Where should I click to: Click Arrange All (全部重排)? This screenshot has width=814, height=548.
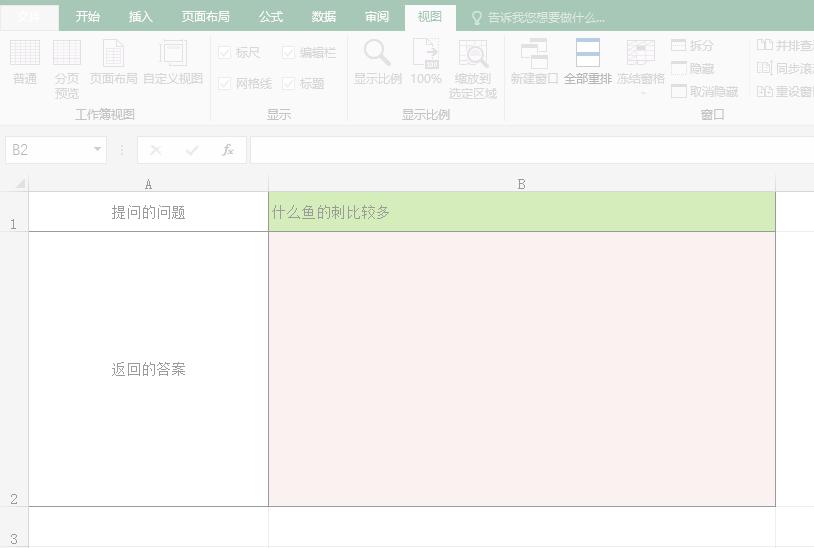[x=588, y=62]
